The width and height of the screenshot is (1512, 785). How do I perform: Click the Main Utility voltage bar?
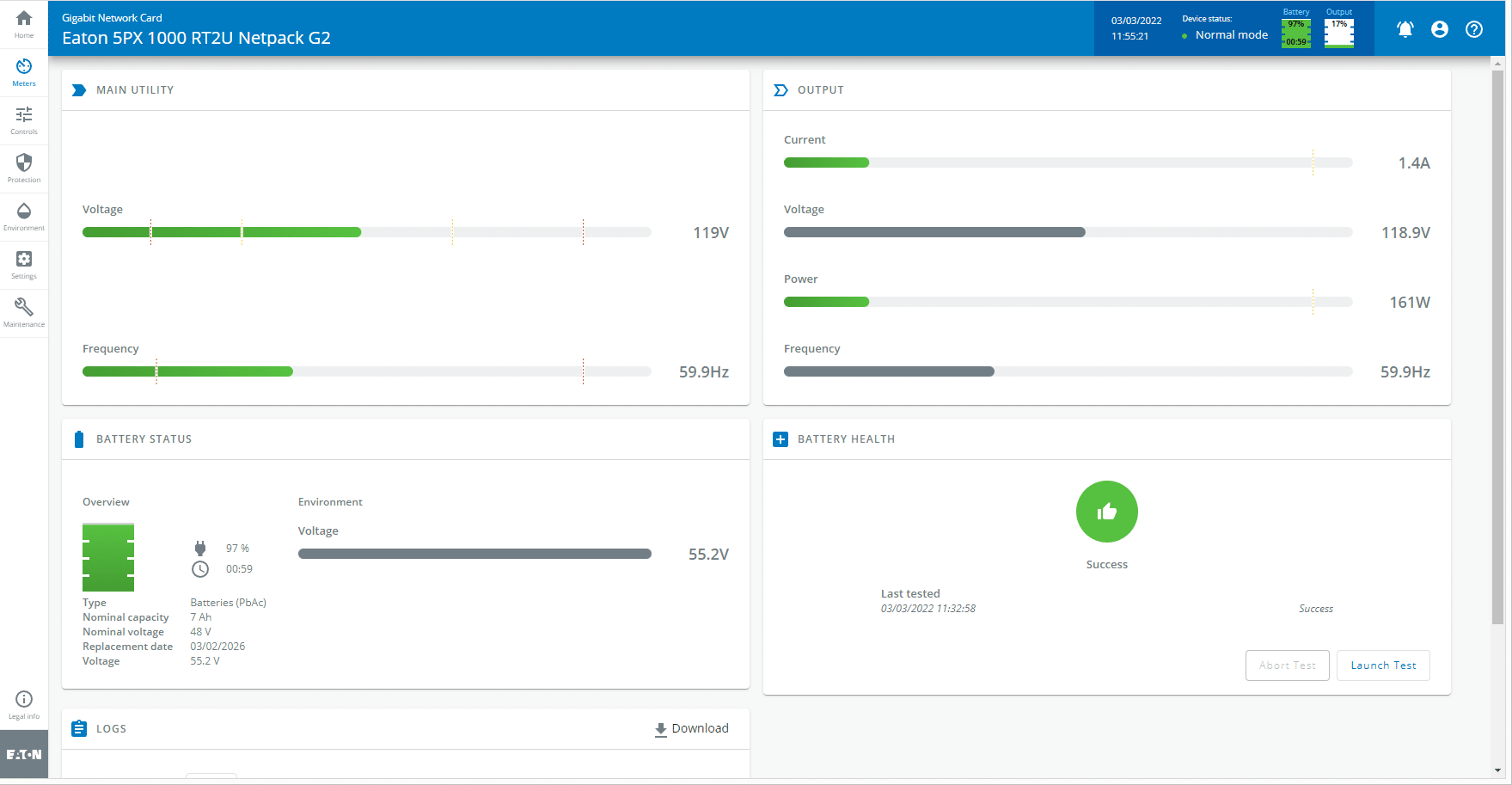click(x=367, y=232)
